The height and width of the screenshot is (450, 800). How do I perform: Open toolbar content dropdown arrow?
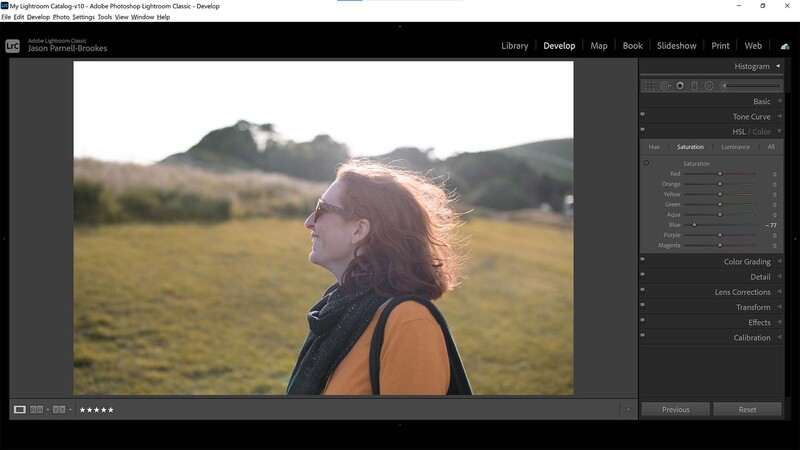[628, 410]
